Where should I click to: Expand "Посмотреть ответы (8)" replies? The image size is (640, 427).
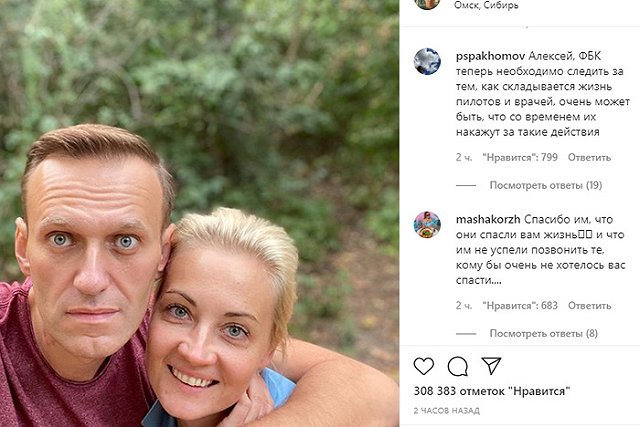click(543, 333)
